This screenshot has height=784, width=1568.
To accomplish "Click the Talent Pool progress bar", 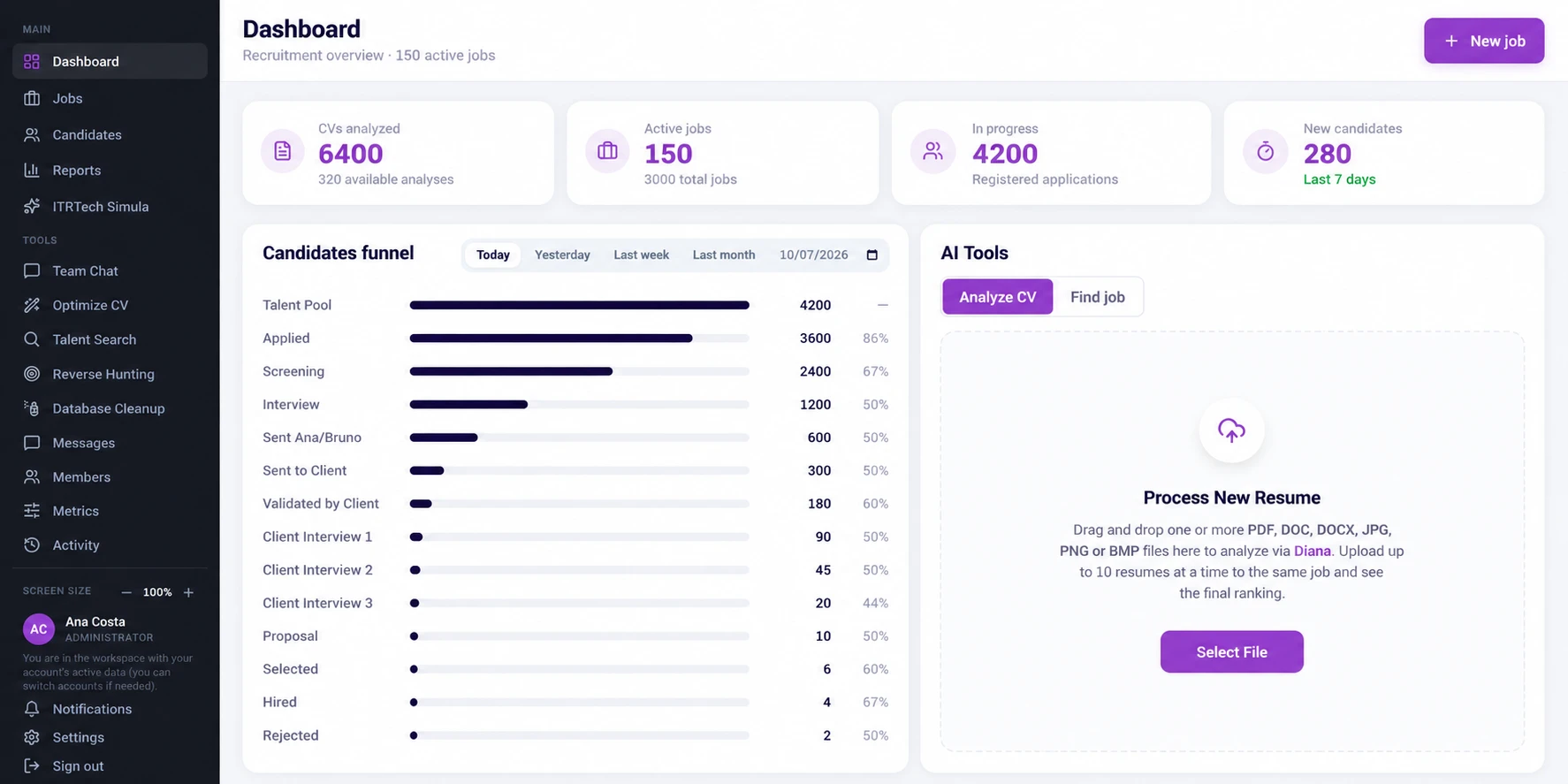I will [579, 305].
